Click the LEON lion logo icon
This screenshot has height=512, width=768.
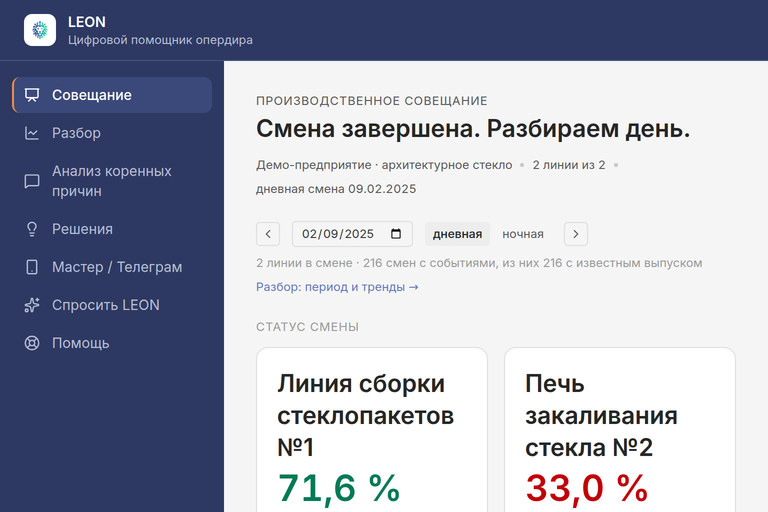click(40, 30)
